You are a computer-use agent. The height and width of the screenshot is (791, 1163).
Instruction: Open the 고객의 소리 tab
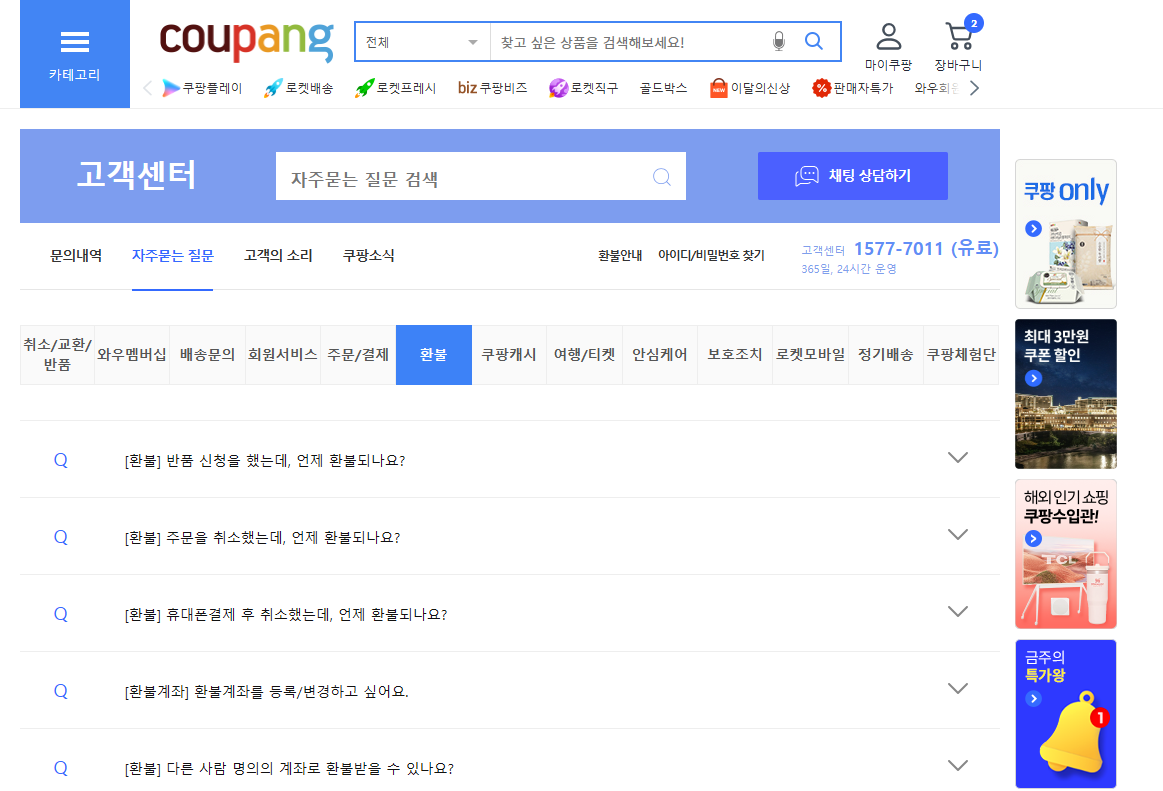point(278,256)
